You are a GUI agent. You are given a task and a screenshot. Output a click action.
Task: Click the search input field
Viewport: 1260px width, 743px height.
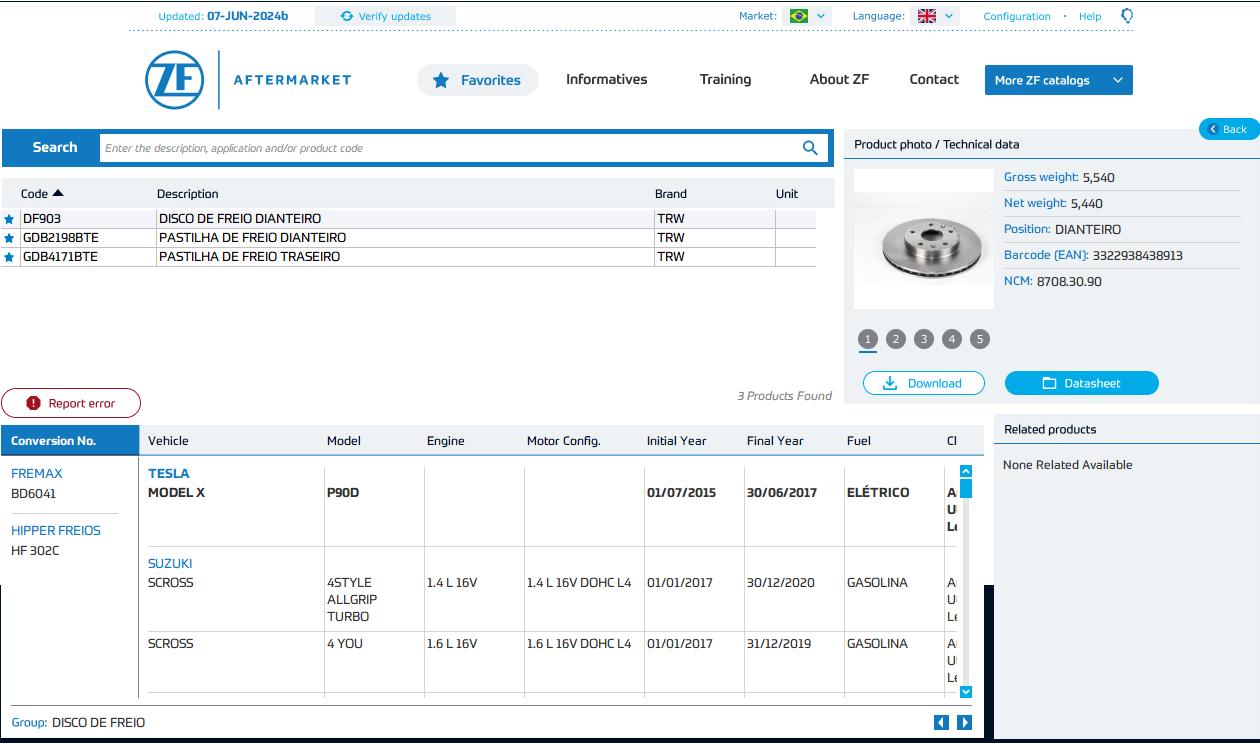point(463,148)
